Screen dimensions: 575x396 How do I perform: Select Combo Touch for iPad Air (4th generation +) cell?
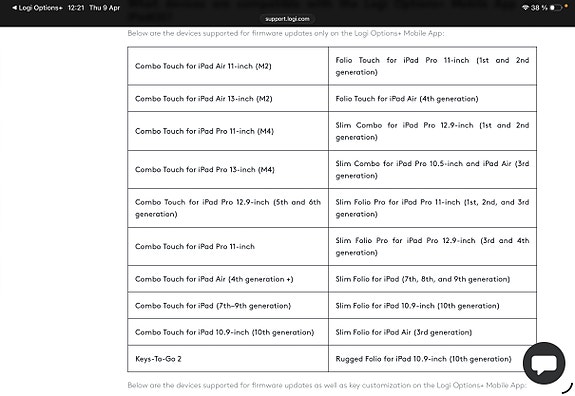228,279
